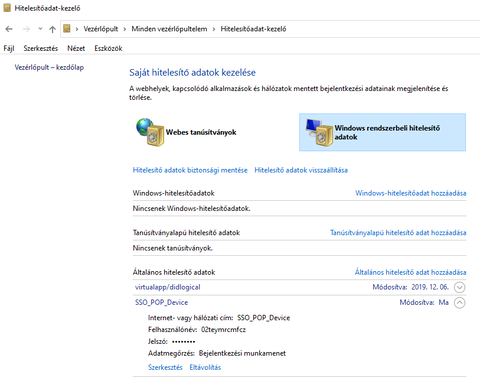Click Tanúsítványalapú hitelesítő adat hozzáadása

tap(398, 233)
